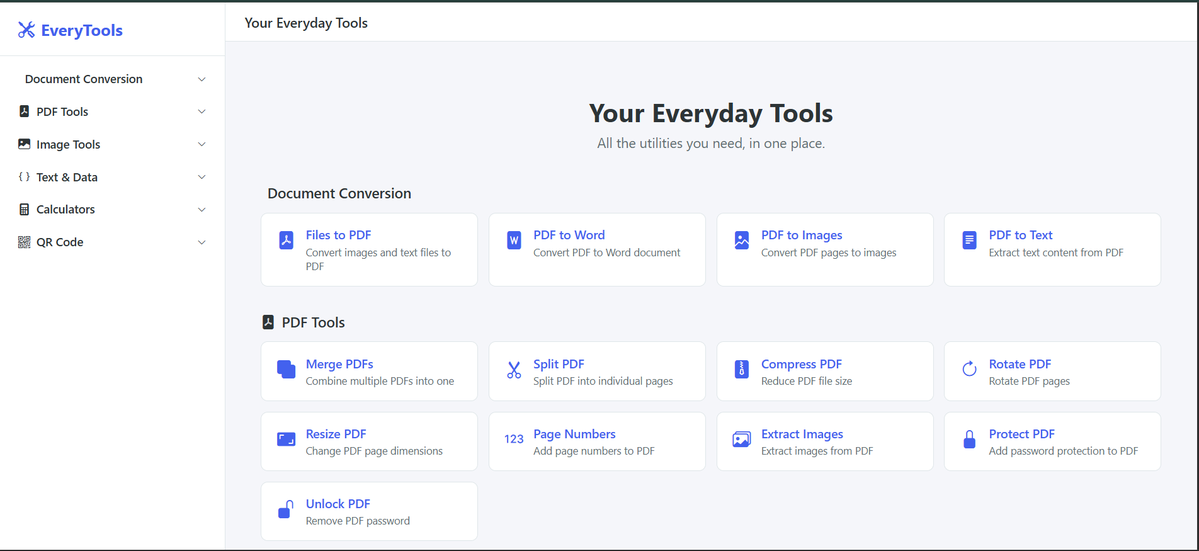The height and width of the screenshot is (551, 1199).
Task: Expand the PDF Tools sidebar chevron
Action: [202, 112]
